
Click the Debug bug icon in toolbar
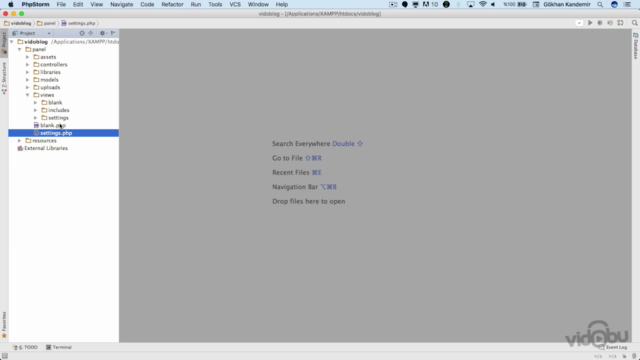click(600, 23)
